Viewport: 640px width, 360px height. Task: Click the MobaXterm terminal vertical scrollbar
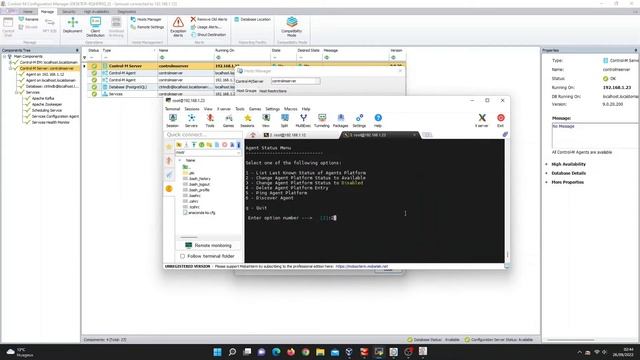pyautogui.click(x=507, y=200)
